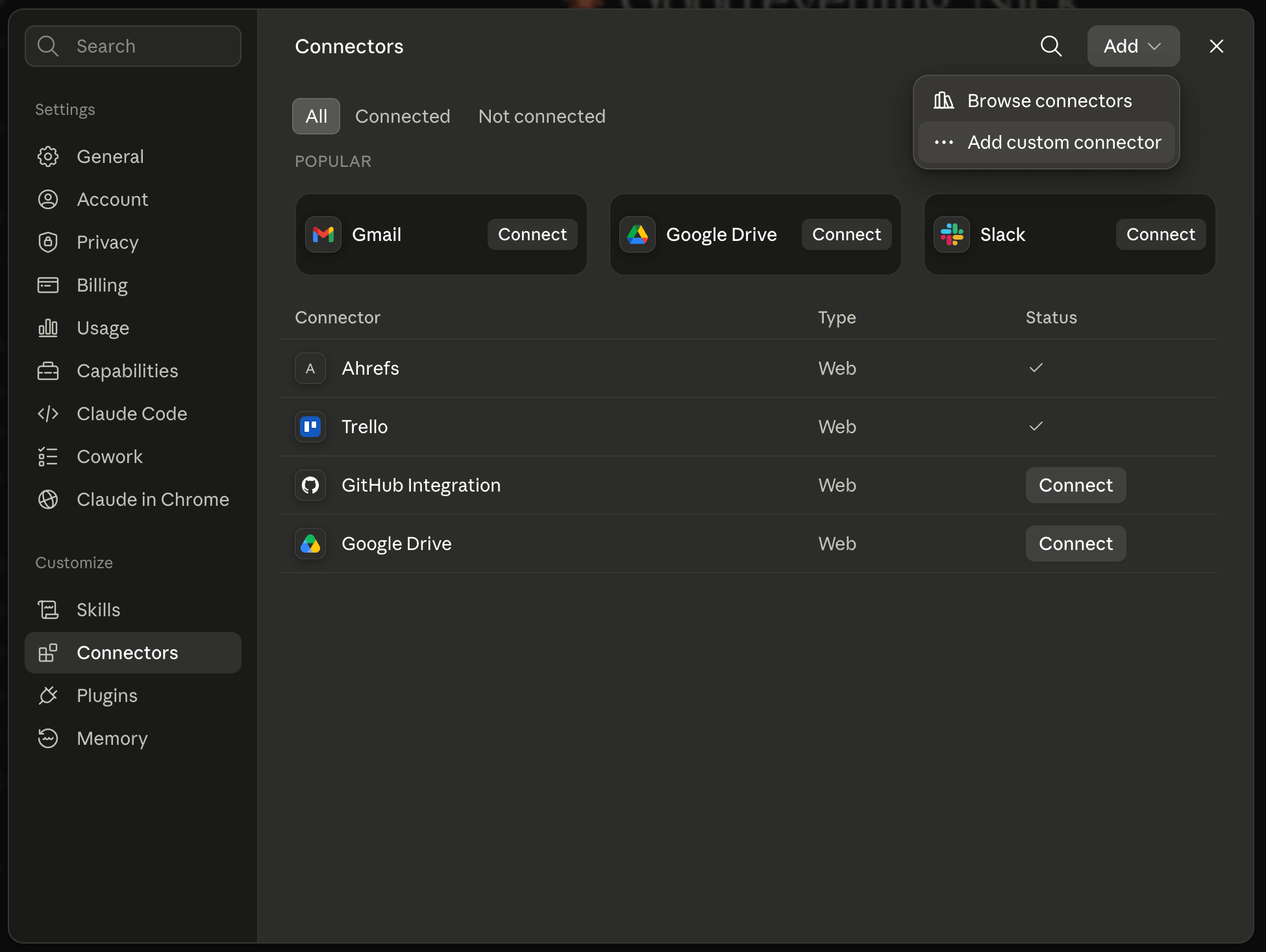Click the Skills scroll icon
Image resolution: width=1266 pixels, height=952 pixels.
(48, 610)
